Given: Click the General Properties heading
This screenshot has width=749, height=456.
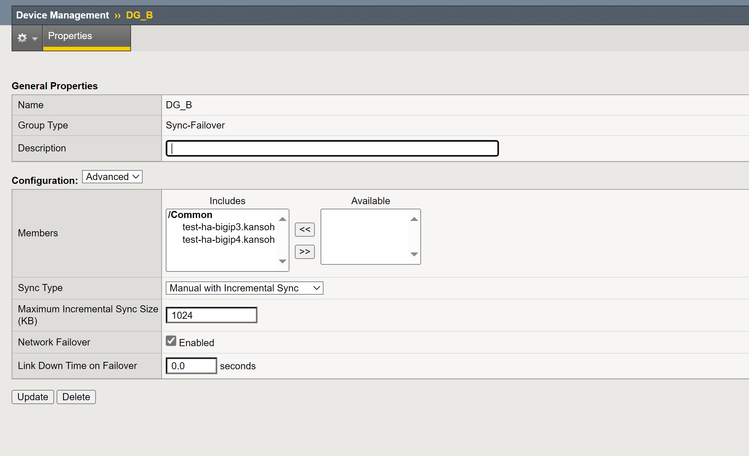Looking at the screenshot, I should click(x=54, y=86).
